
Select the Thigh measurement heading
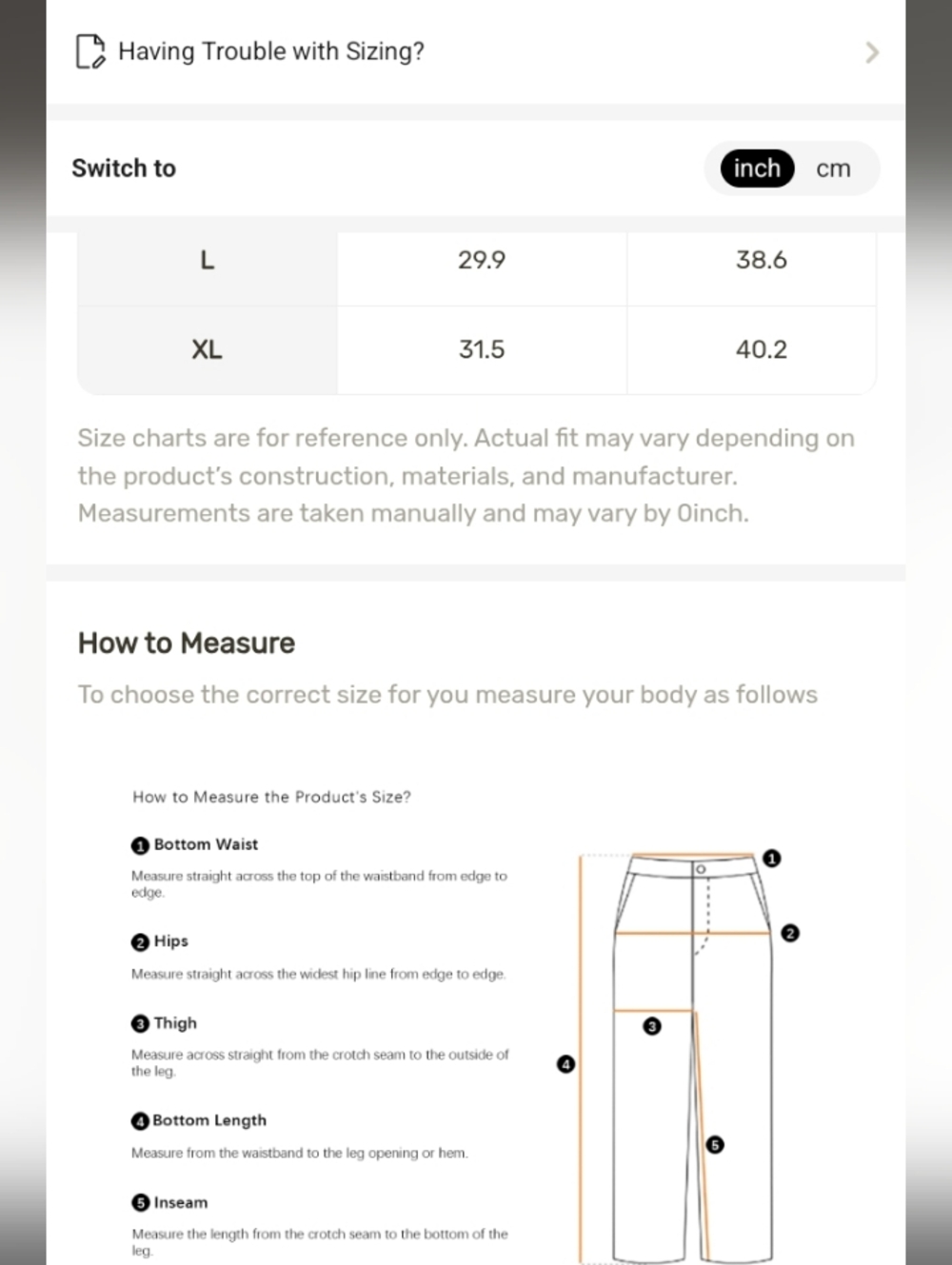click(175, 1023)
